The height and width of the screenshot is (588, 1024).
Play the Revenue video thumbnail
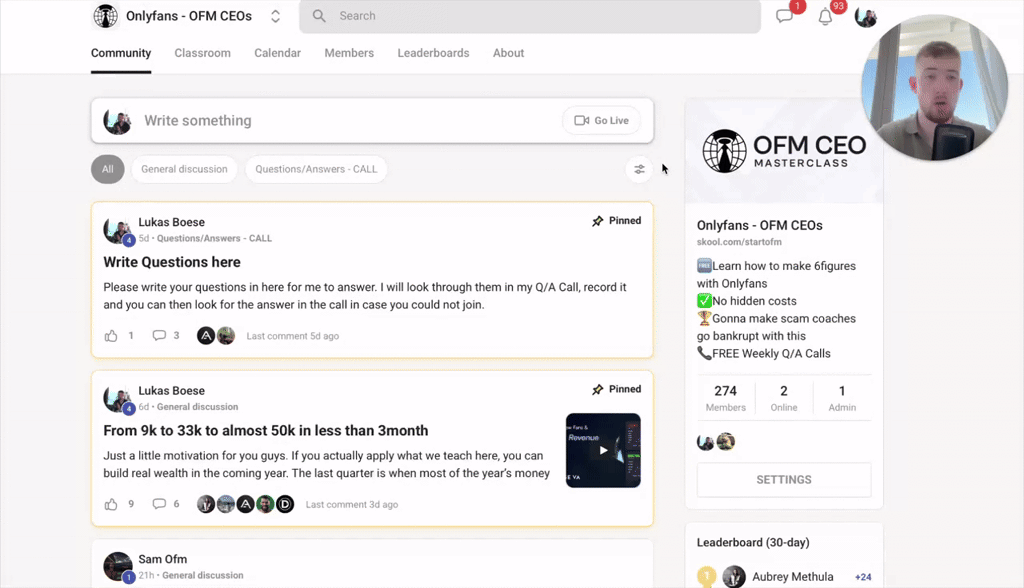tap(603, 450)
